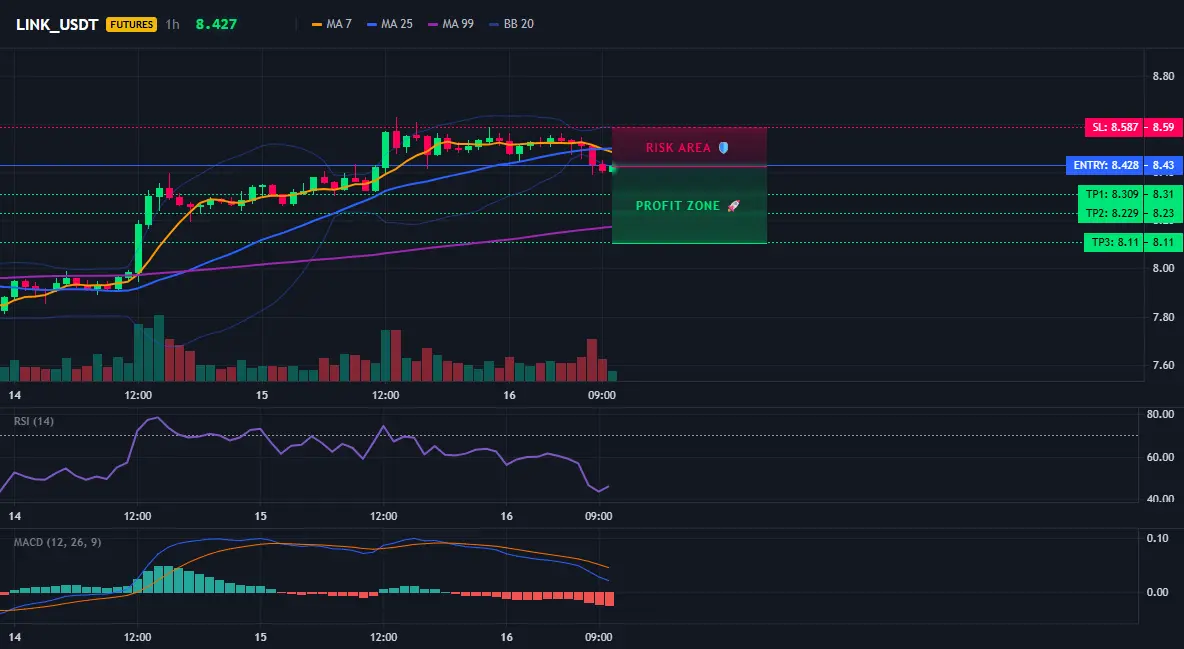Click the 7.80 price axis value
This screenshot has height=649, width=1184.
(x=1163, y=317)
